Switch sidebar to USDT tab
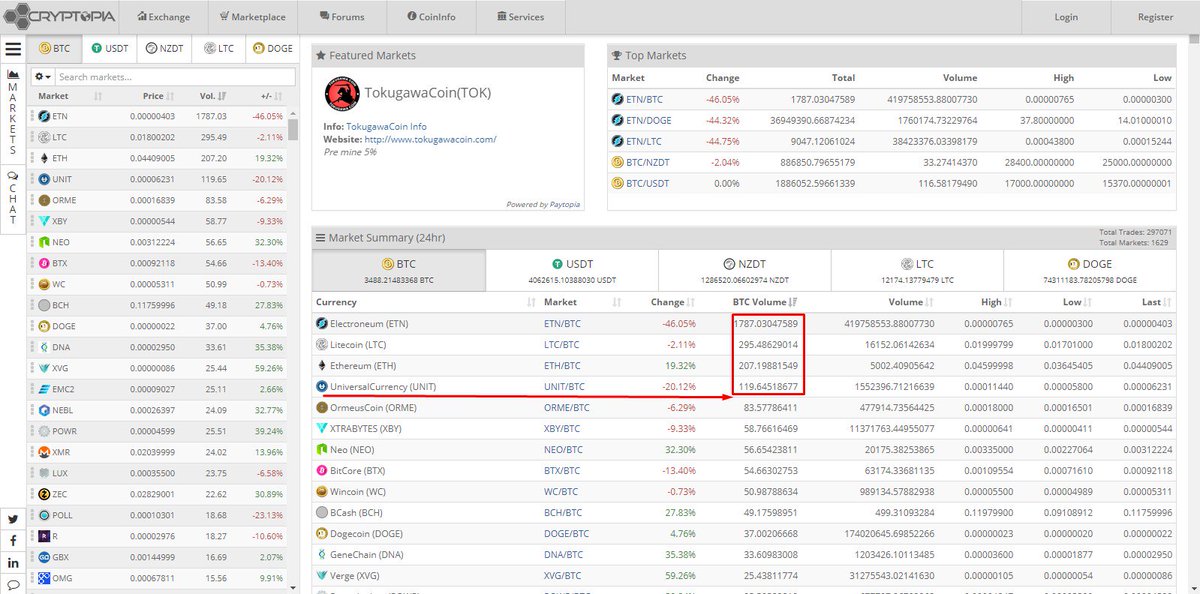This screenshot has width=1200, height=594. point(110,48)
